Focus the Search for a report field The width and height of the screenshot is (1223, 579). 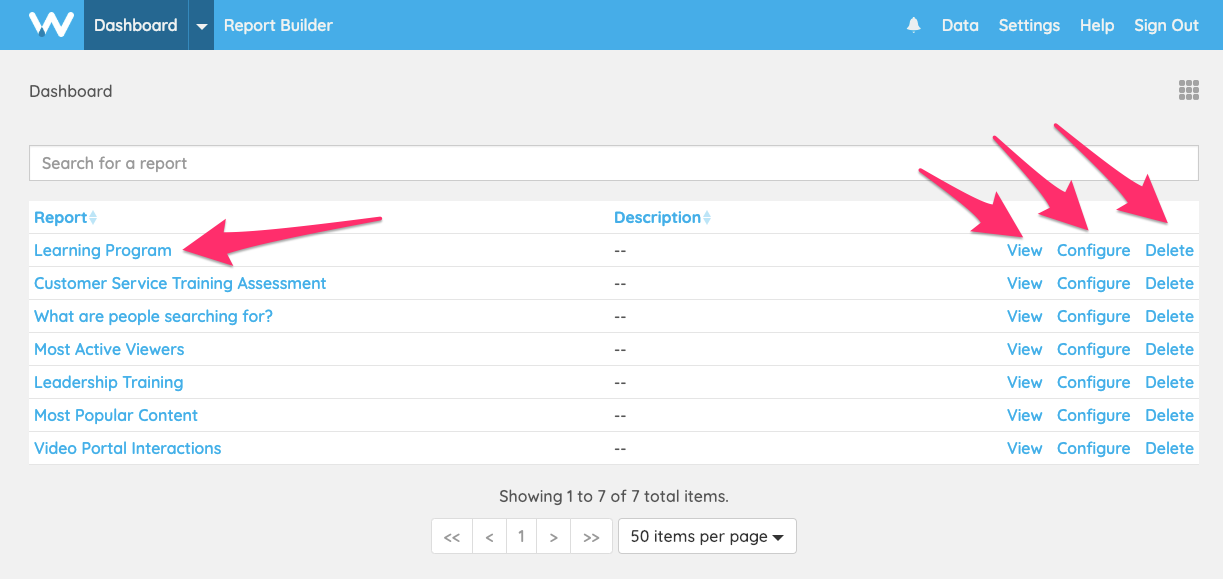point(613,163)
